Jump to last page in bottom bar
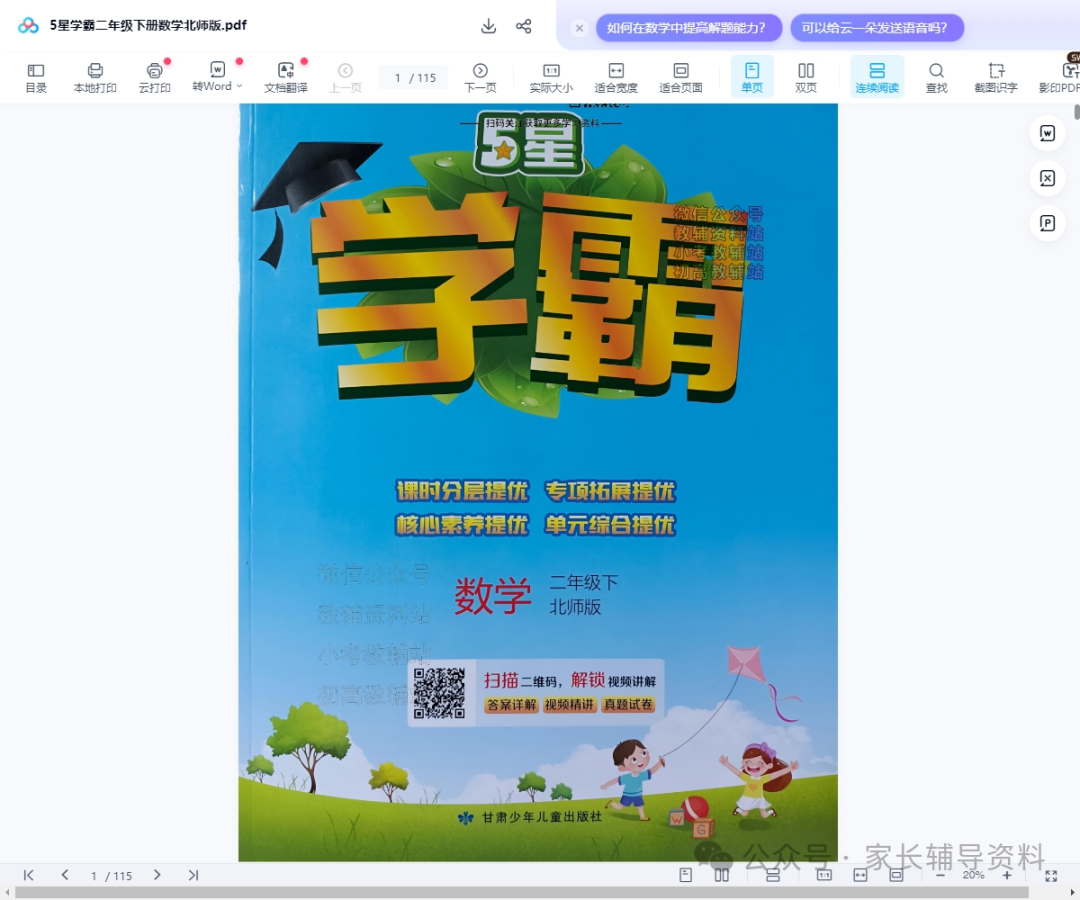Screen dimensions: 1080x900 coord(194,875)
